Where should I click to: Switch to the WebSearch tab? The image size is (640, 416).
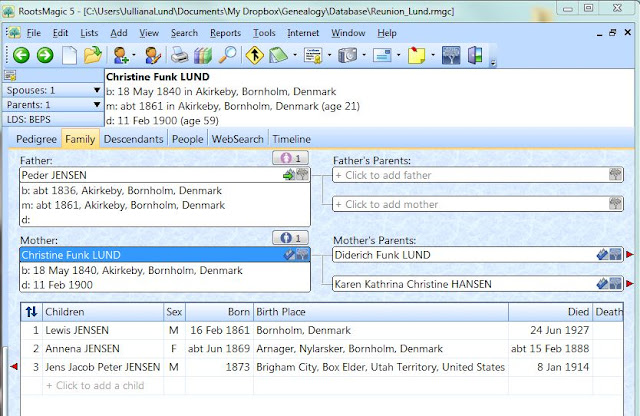tap(238, 139)
